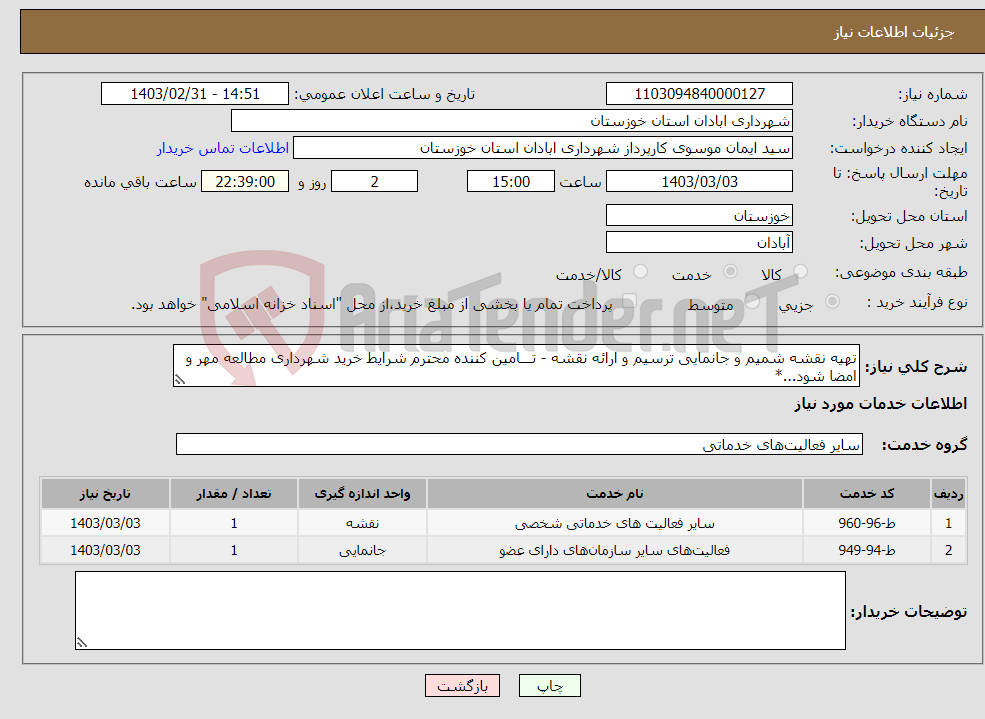Click the unit cell جانمایی
The height and width of the screenshot is (719, 985).
point(362,550)
